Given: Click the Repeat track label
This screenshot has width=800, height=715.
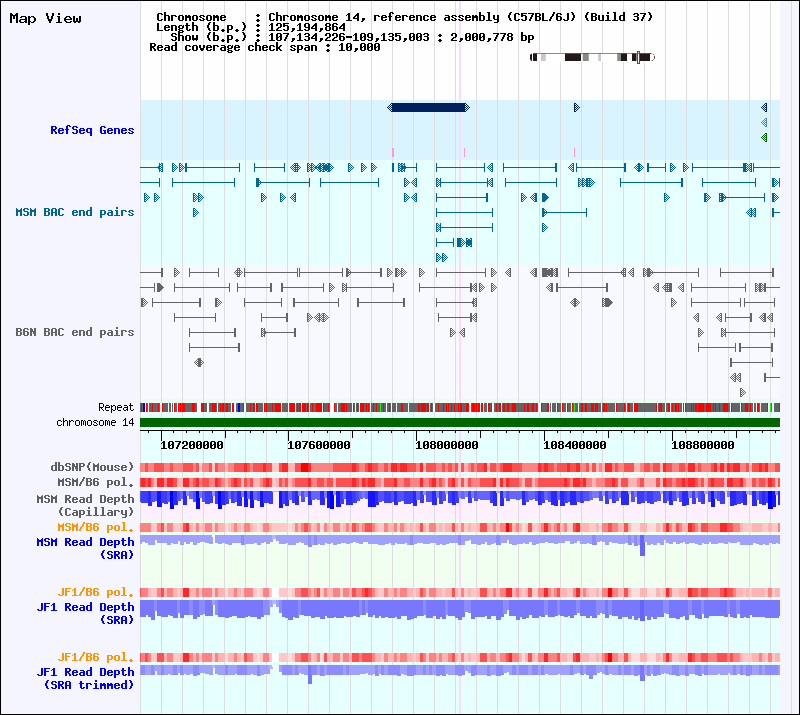Looking at the screenshot, I should tap(116, 407).
